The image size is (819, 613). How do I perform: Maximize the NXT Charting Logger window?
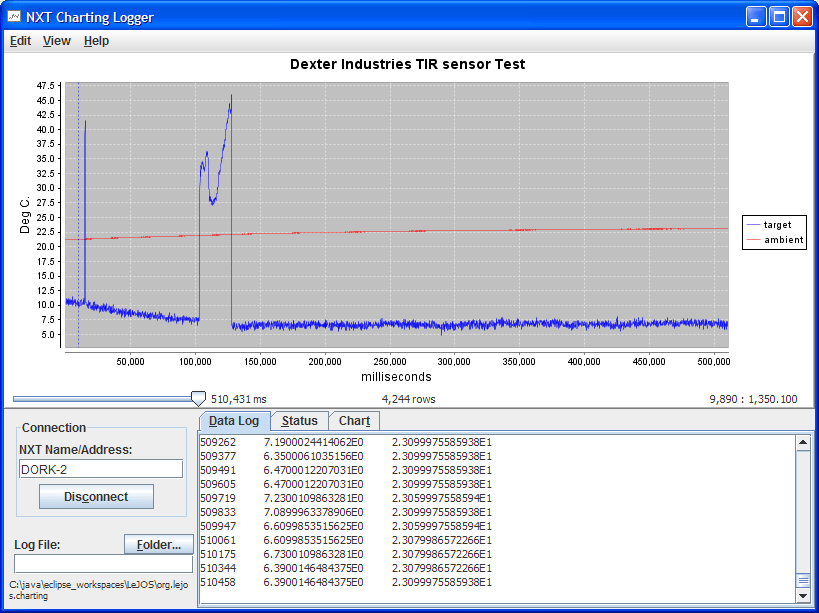tap(779, 17)
